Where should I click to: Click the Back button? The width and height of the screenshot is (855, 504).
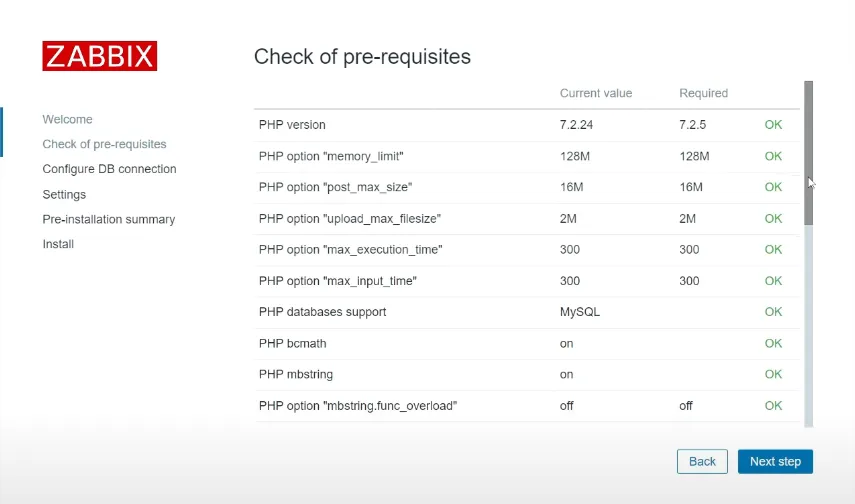tap(702, 461)
